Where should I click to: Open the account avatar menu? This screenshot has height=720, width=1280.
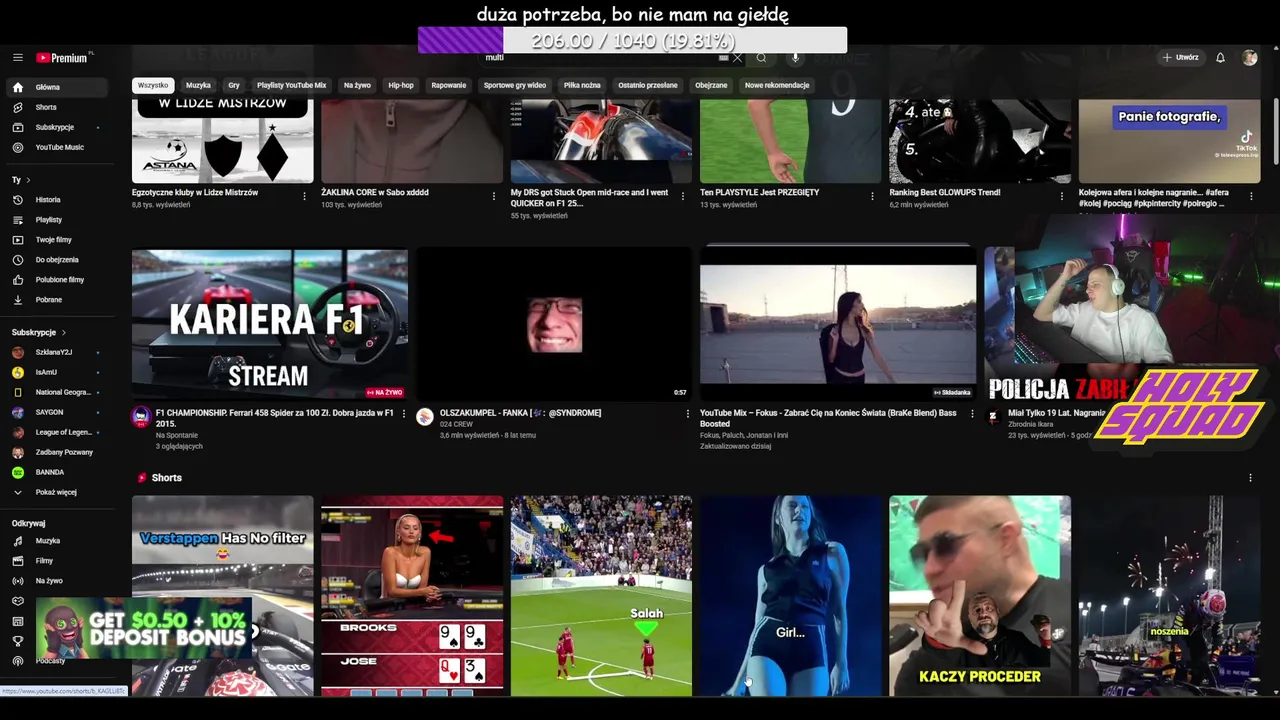pos(1249,58)
